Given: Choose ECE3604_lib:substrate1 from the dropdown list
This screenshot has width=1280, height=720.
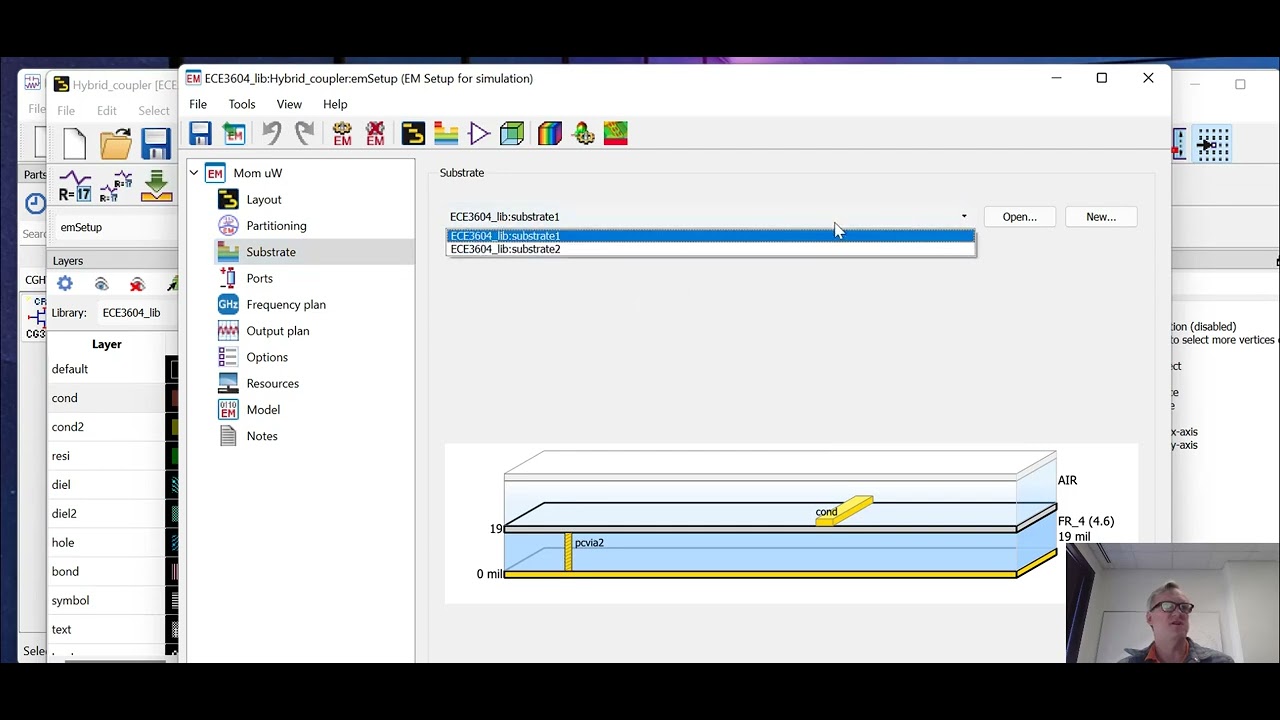Looking at the screenshot, I should tap(711, 236).
